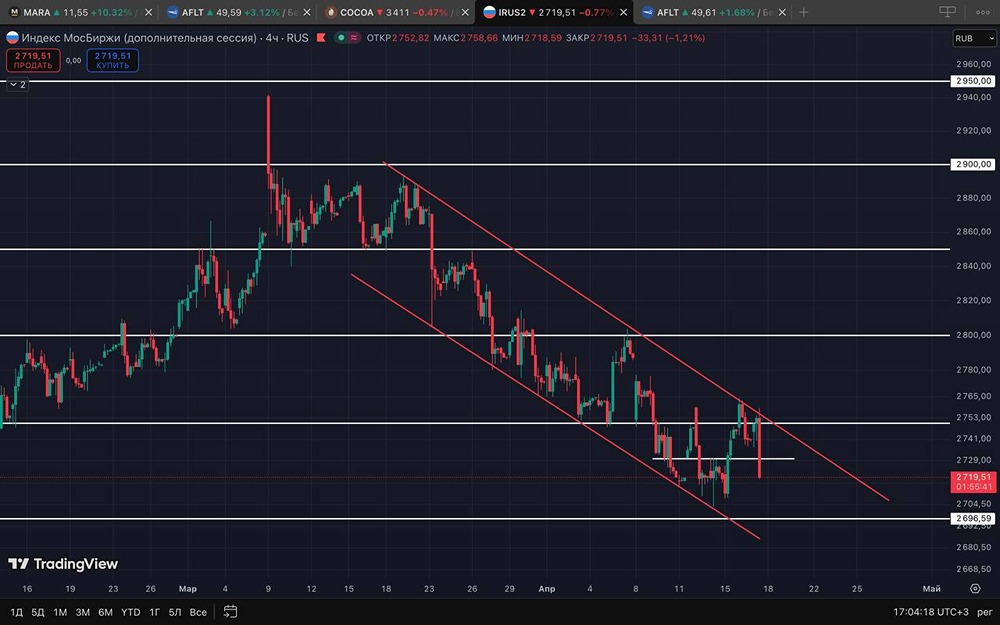Select the 1Д date range

pos(17,612)
